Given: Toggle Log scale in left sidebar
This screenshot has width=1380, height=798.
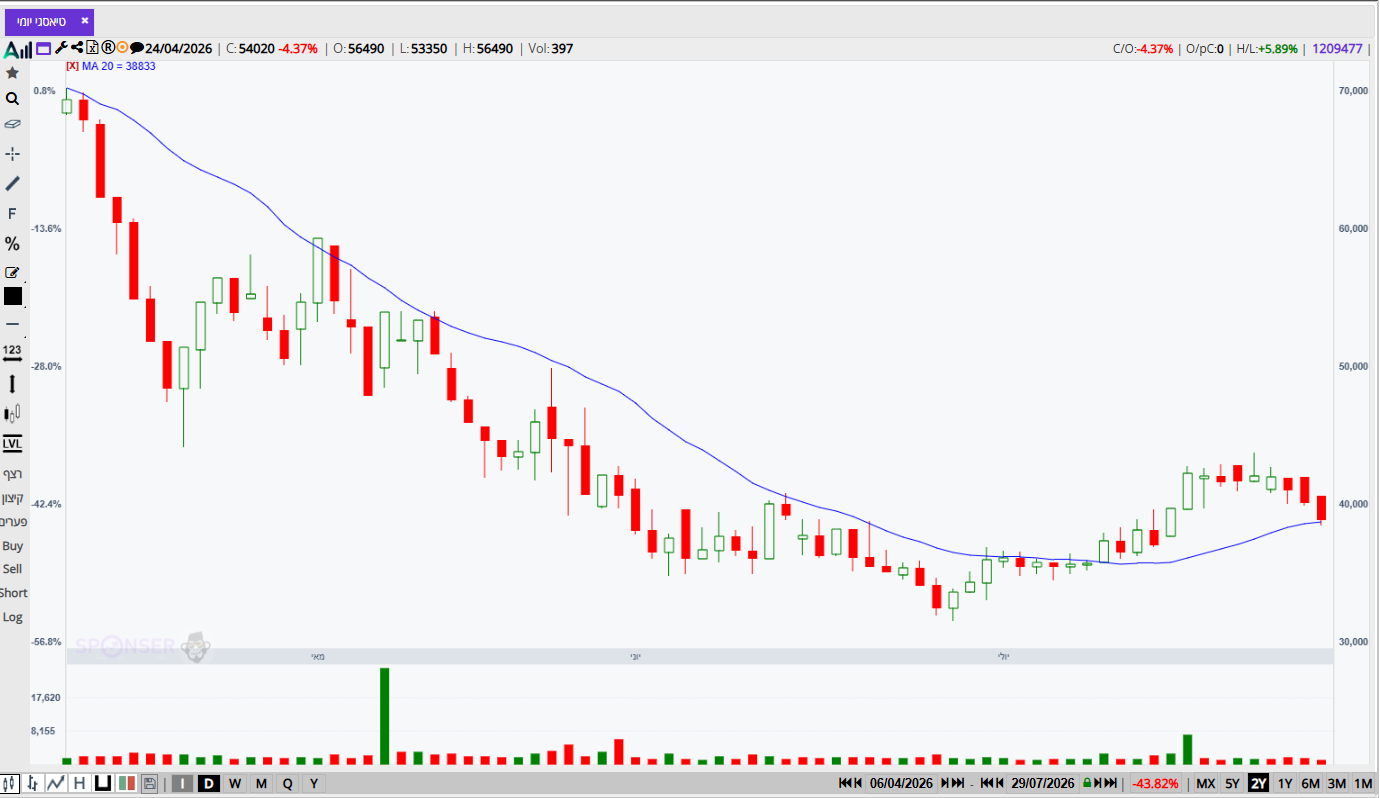Looking at the screenshot, I should (x=12, y=617).
